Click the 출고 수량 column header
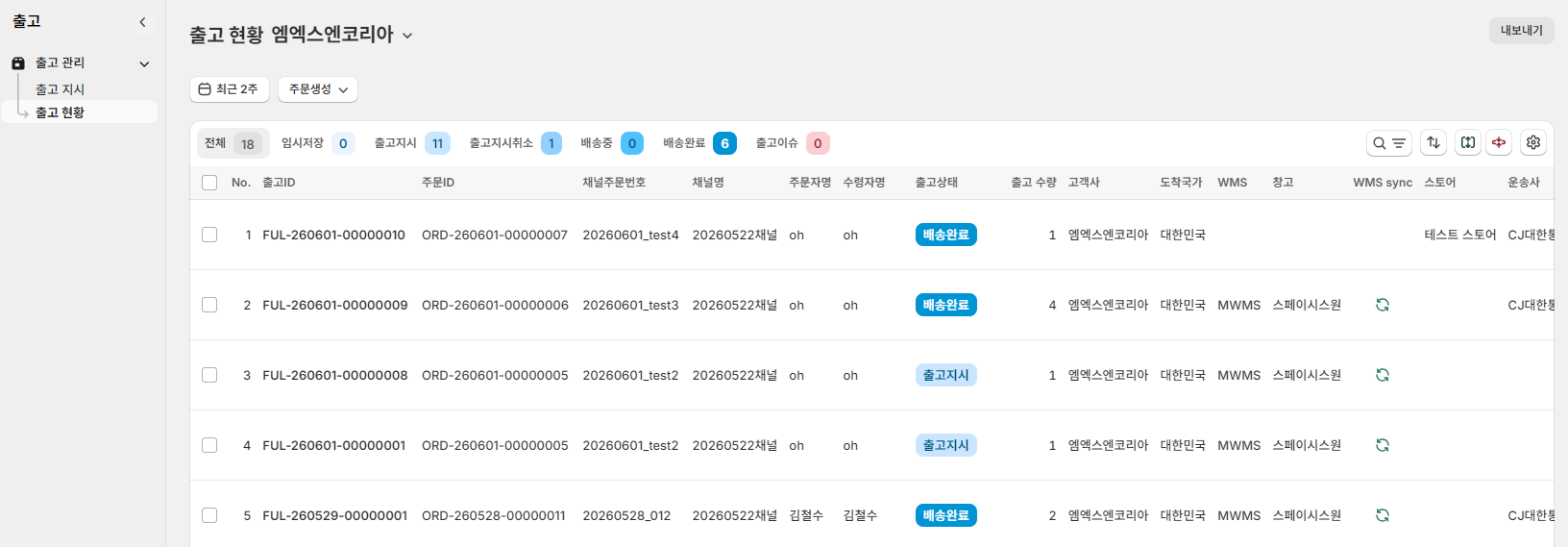Viewport: 1568px width, 547px height. pos(1034,183)
